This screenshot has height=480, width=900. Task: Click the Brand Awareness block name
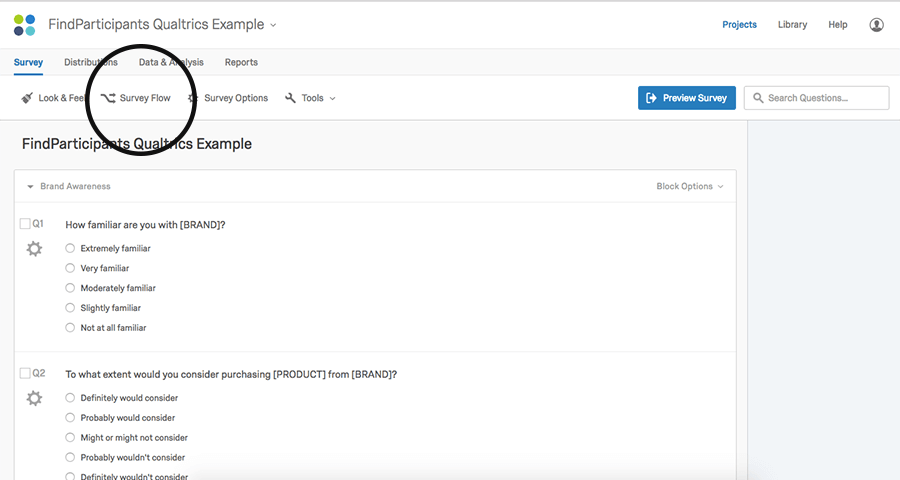75,186
